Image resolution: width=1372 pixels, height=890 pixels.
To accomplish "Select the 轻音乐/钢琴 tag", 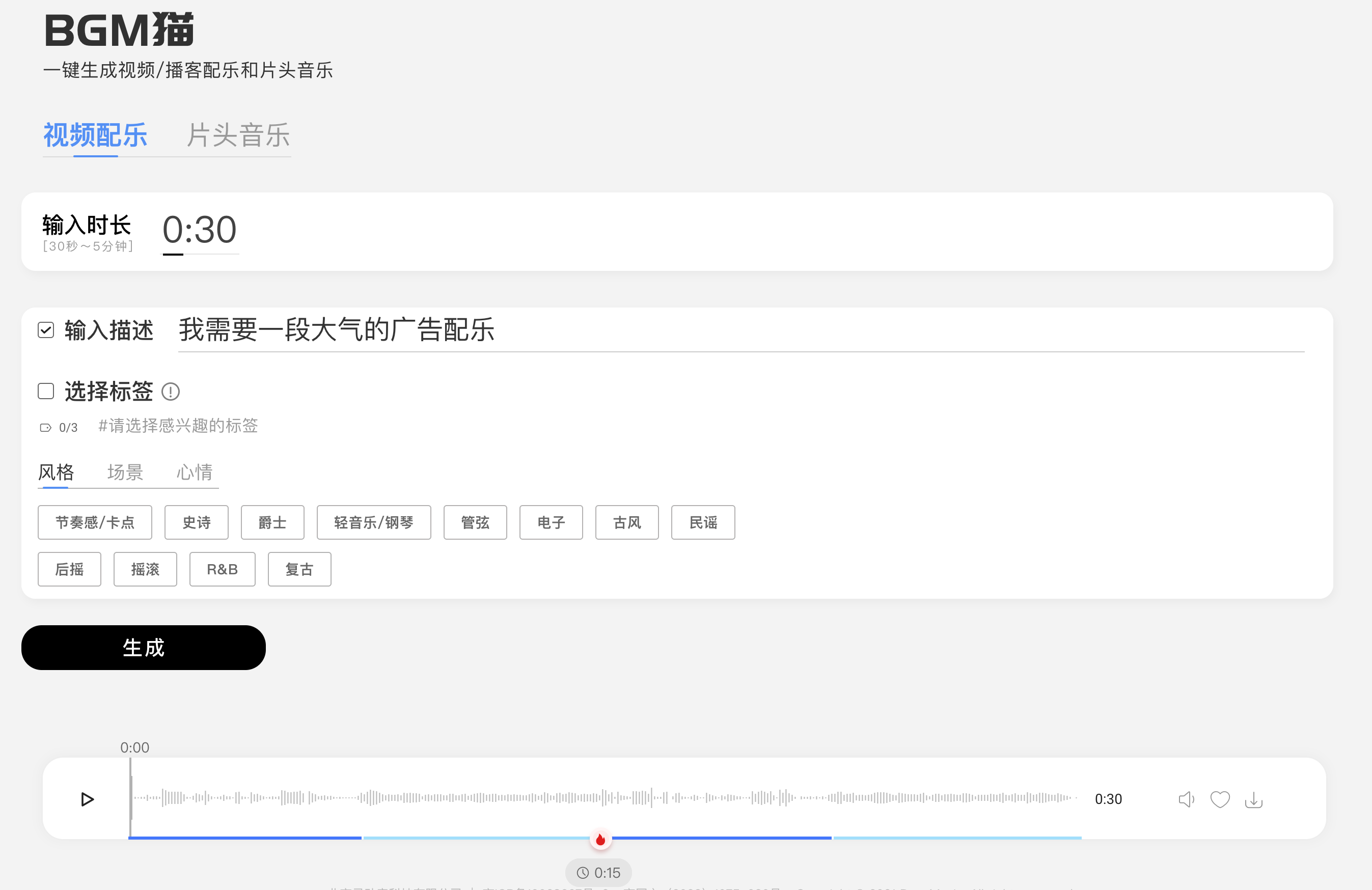I will point(374,522).
